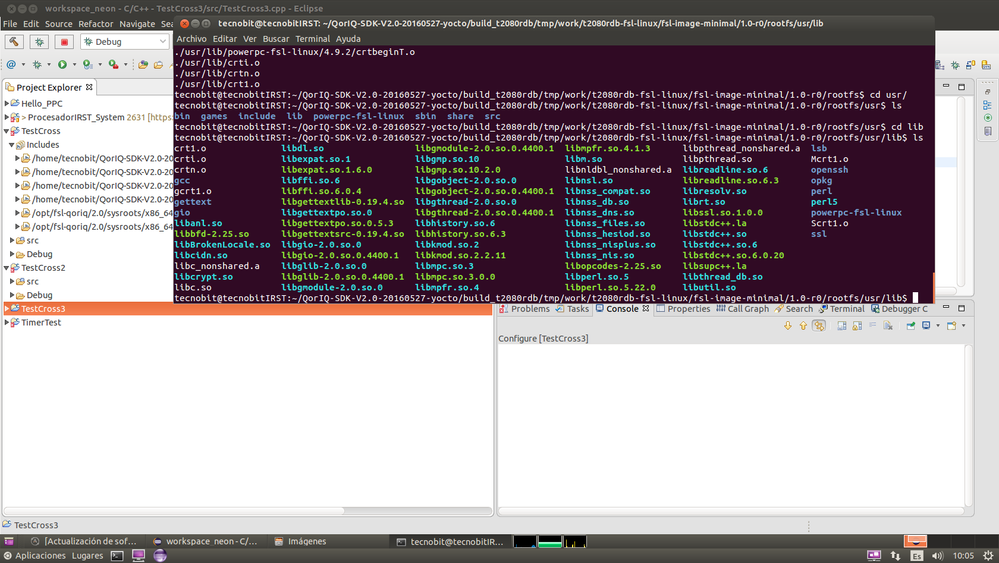Toggle the console Show Error Context button
This screenshot has width=999, height=563.
point(819,325)
